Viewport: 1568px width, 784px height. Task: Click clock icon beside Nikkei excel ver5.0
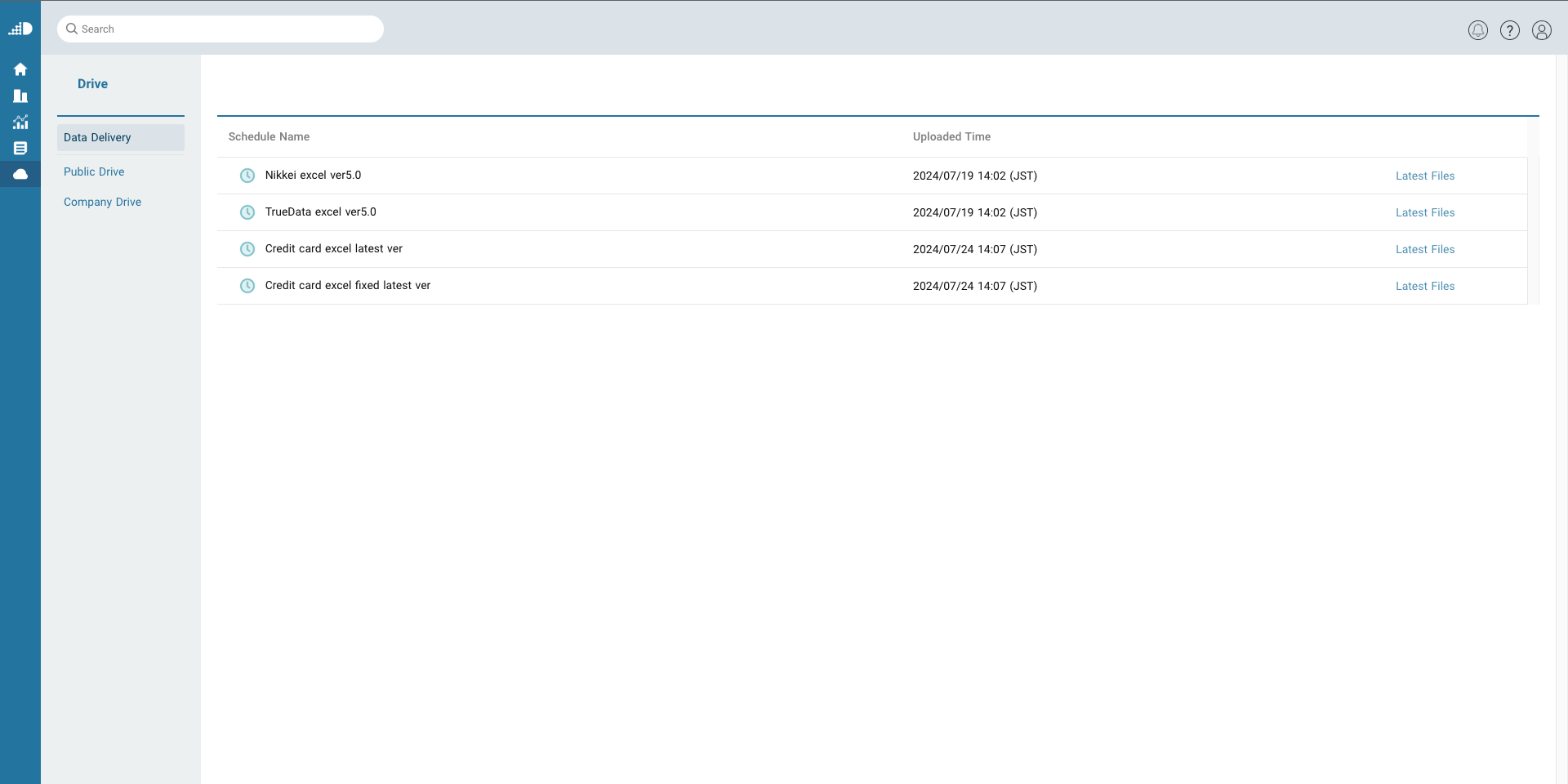tap(247, 176)
